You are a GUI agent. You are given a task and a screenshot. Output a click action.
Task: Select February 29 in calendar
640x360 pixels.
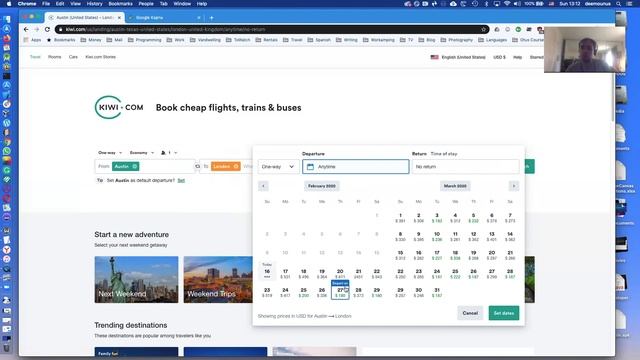[x=377, y=292]
